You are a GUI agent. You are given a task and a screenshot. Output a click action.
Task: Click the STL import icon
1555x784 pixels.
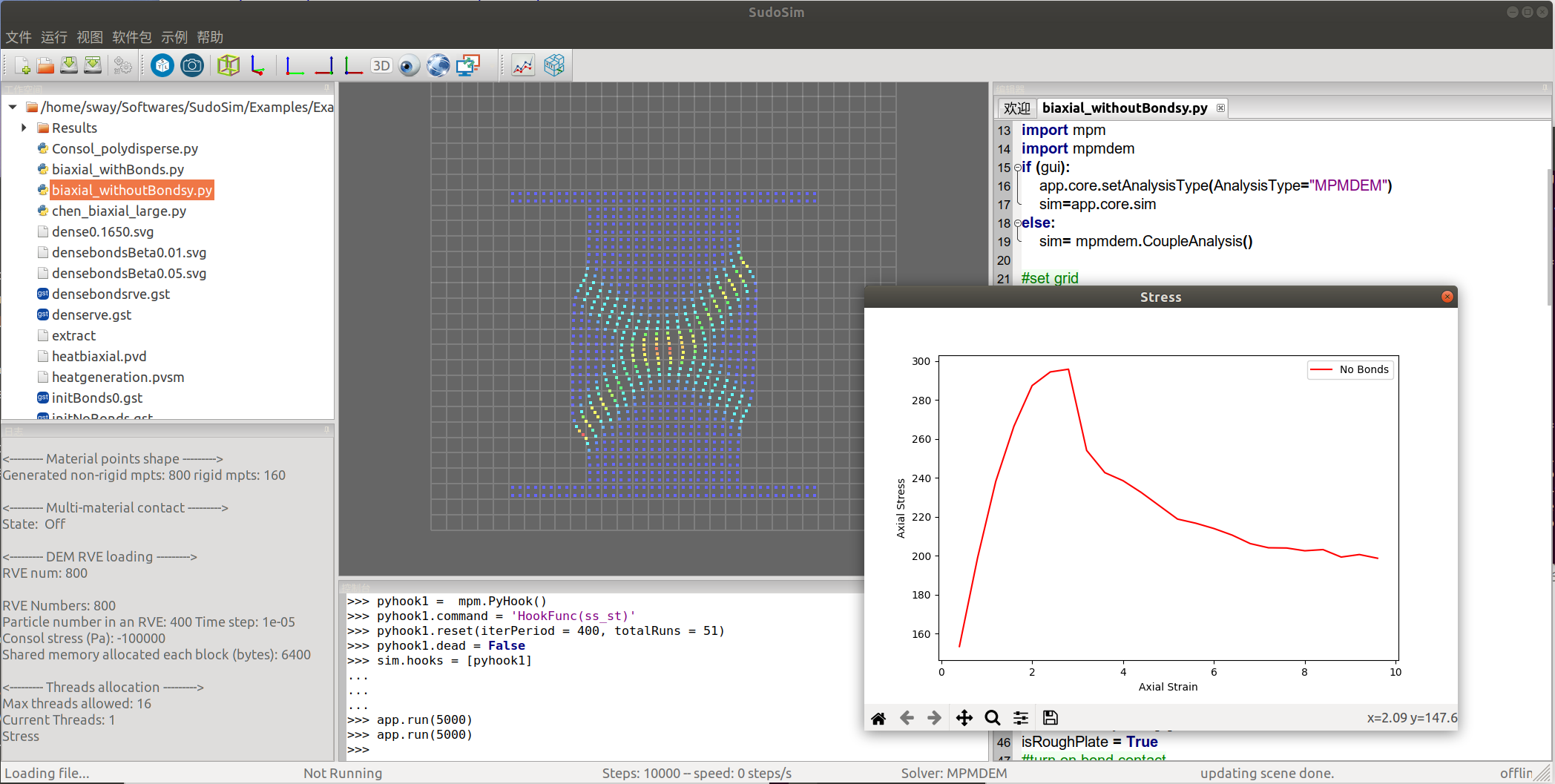click(x=162, y=66)
